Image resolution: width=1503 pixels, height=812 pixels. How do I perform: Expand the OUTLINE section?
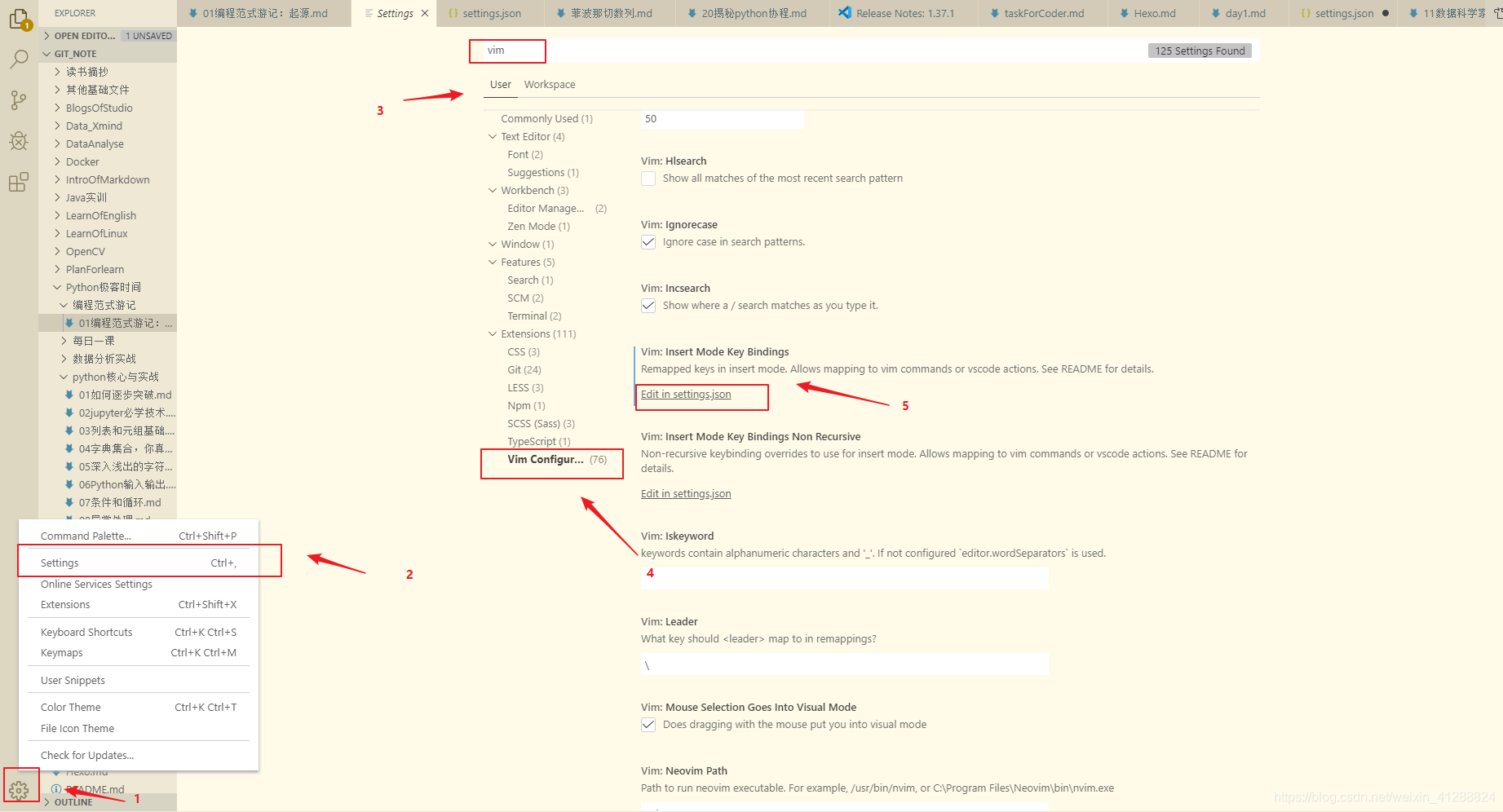[x=107, y=802]
